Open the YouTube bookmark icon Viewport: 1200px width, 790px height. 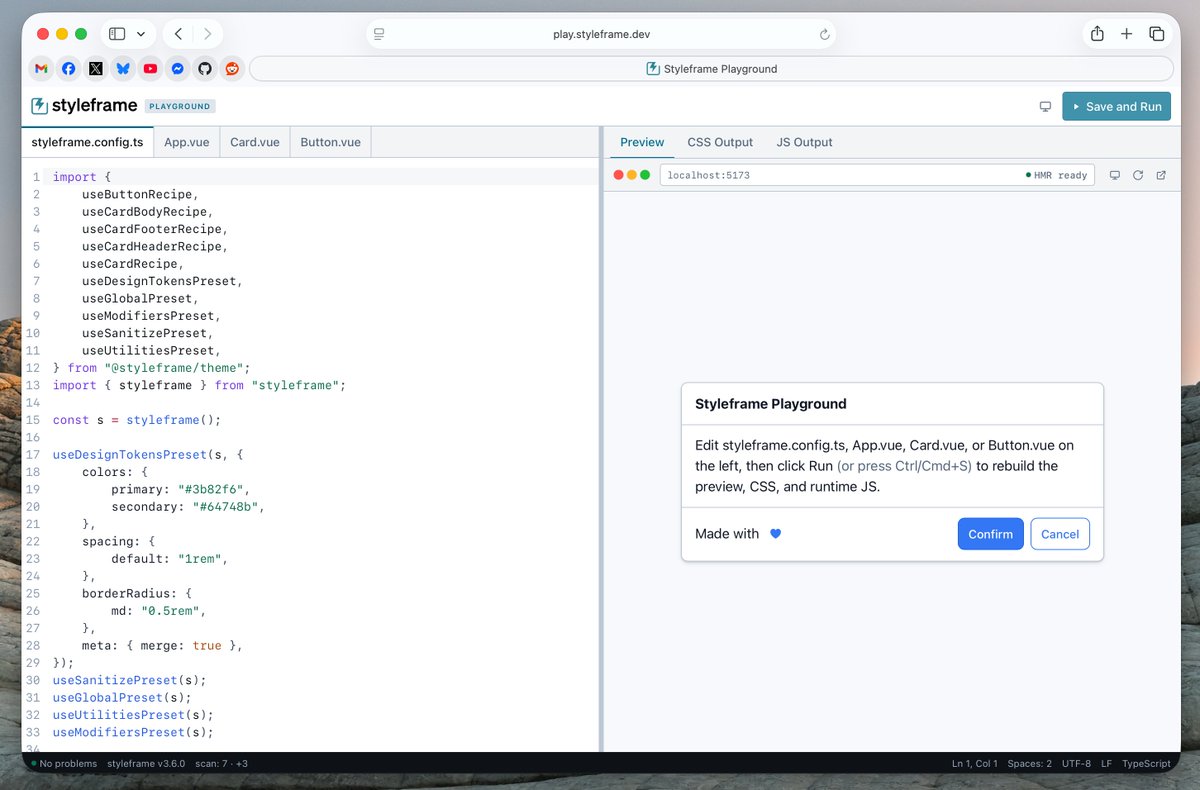(x=150, y=69)
